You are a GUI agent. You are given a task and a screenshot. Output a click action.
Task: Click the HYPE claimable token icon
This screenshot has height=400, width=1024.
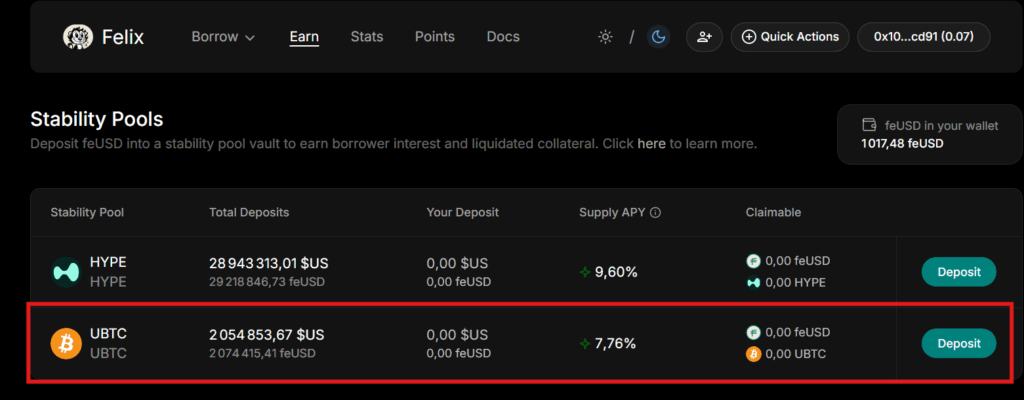pos(754,283)
